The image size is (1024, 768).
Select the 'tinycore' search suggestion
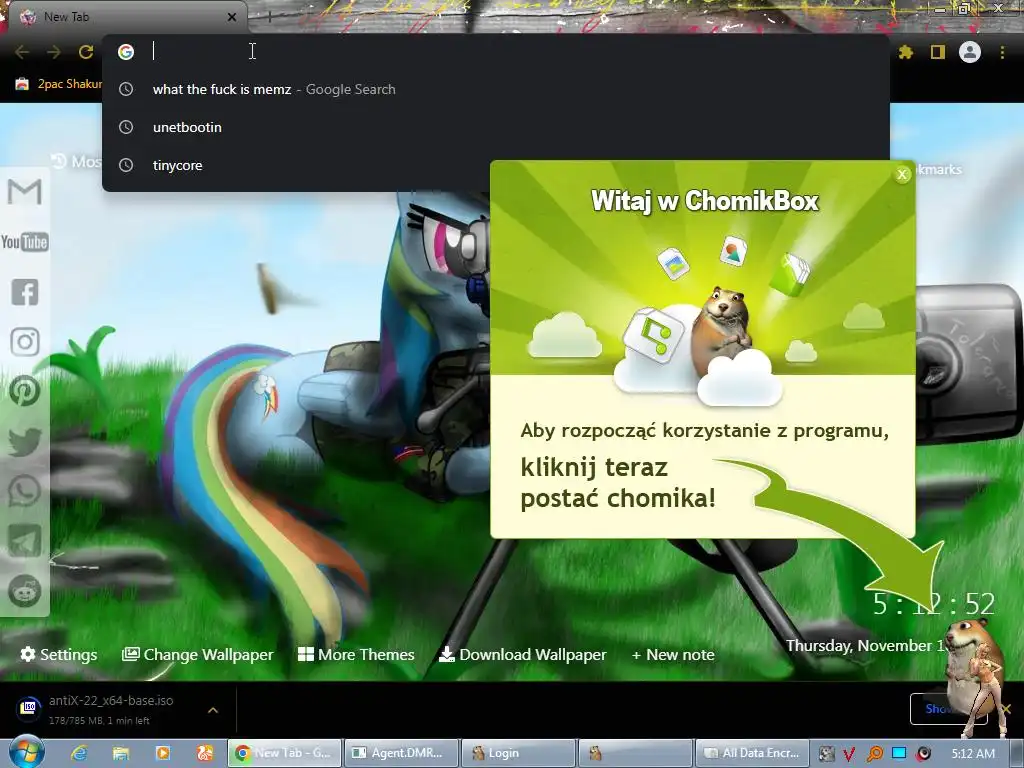tap(496, 165)
